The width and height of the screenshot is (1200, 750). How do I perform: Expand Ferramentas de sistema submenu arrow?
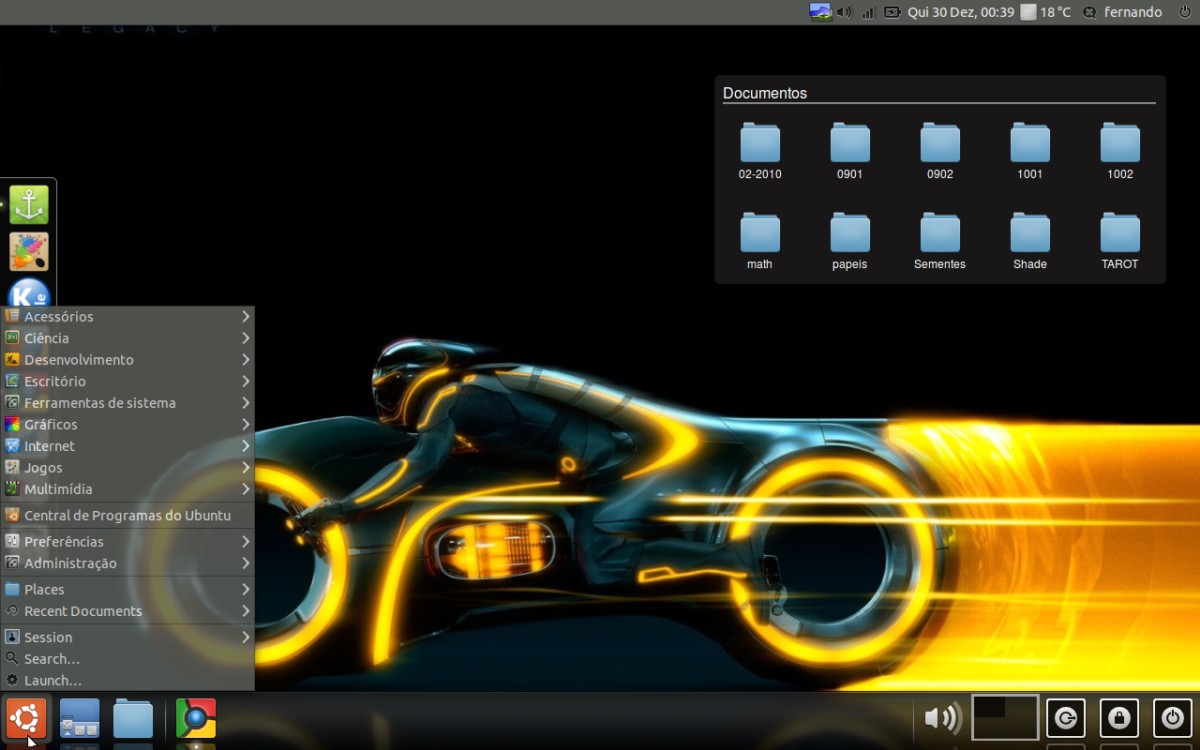click(245, 402)
